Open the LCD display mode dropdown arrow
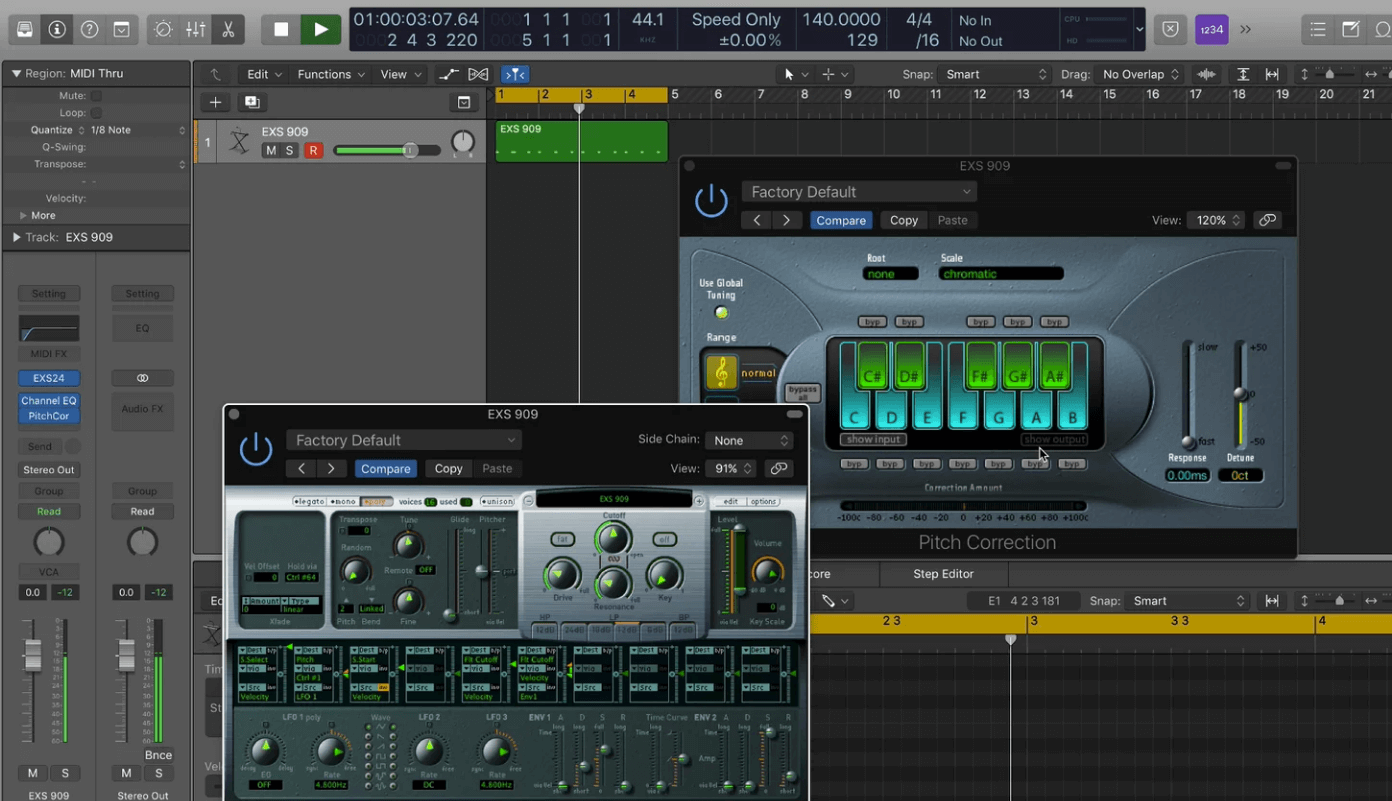Viewport: 1392px width, 801px height. (x=1139, y=30)
